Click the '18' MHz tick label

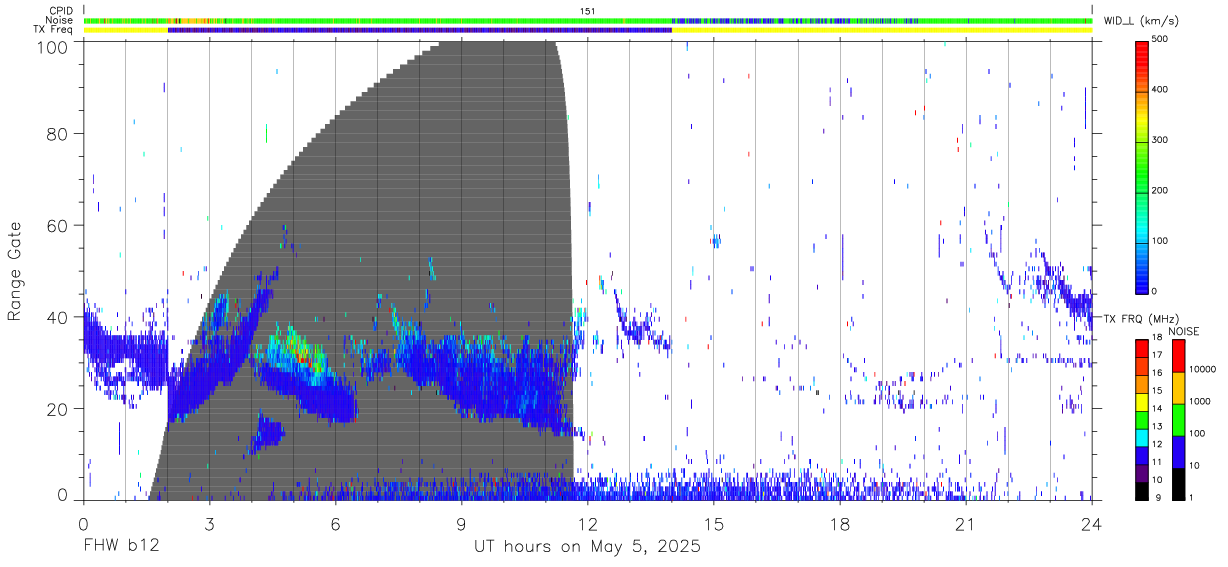(1159, 338)
